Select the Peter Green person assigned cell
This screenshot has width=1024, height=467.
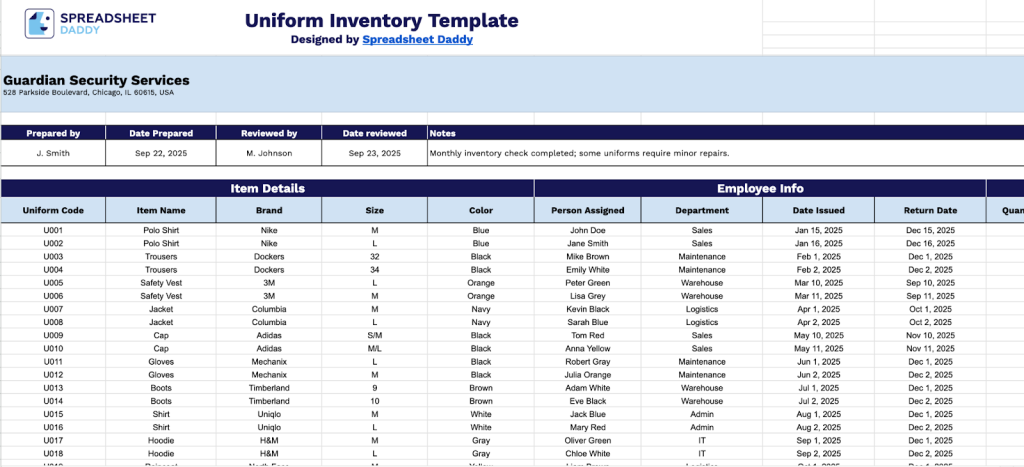click(588, 283)
